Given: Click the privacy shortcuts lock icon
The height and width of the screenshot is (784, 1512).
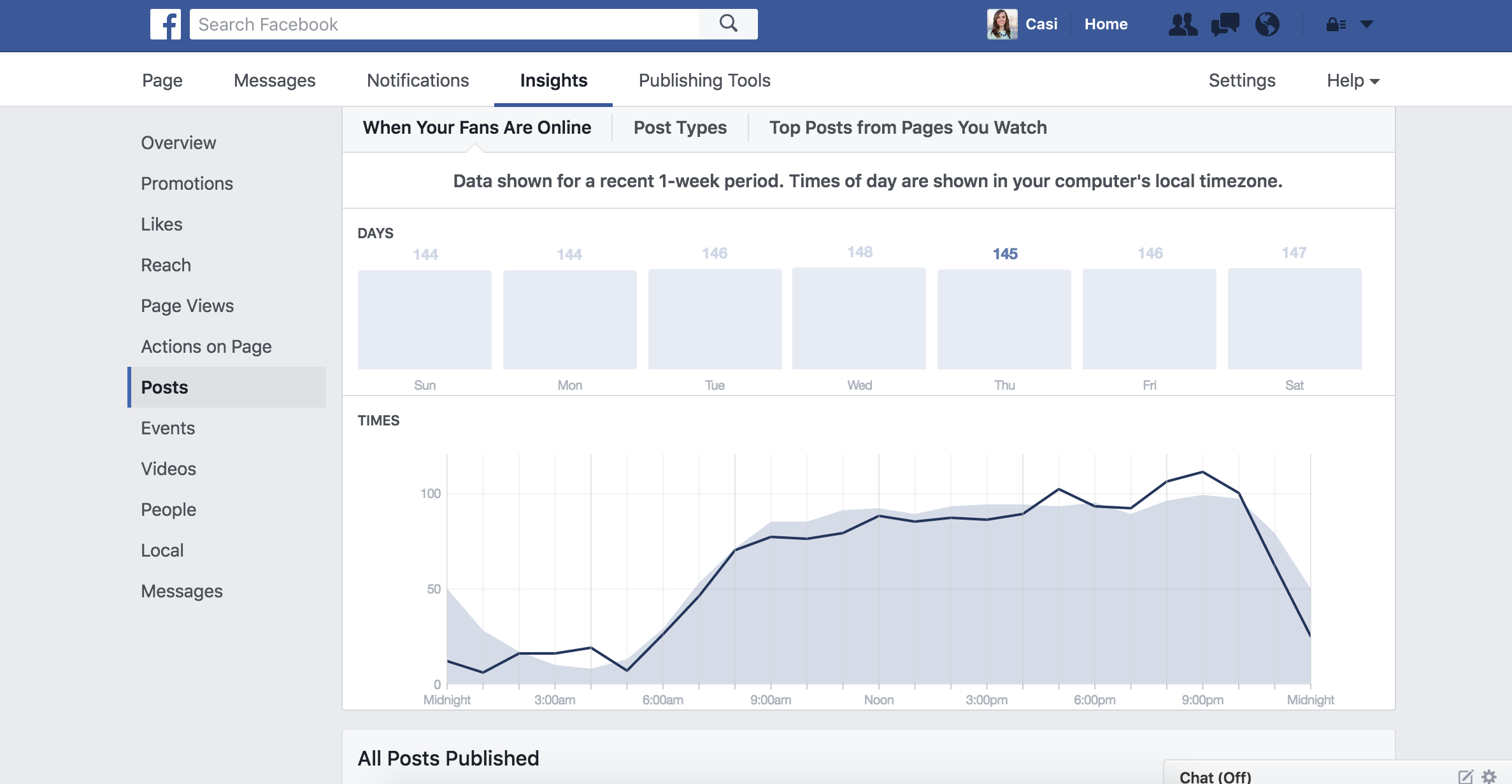Looking at the screenshot, I should tap(1335, 24).
